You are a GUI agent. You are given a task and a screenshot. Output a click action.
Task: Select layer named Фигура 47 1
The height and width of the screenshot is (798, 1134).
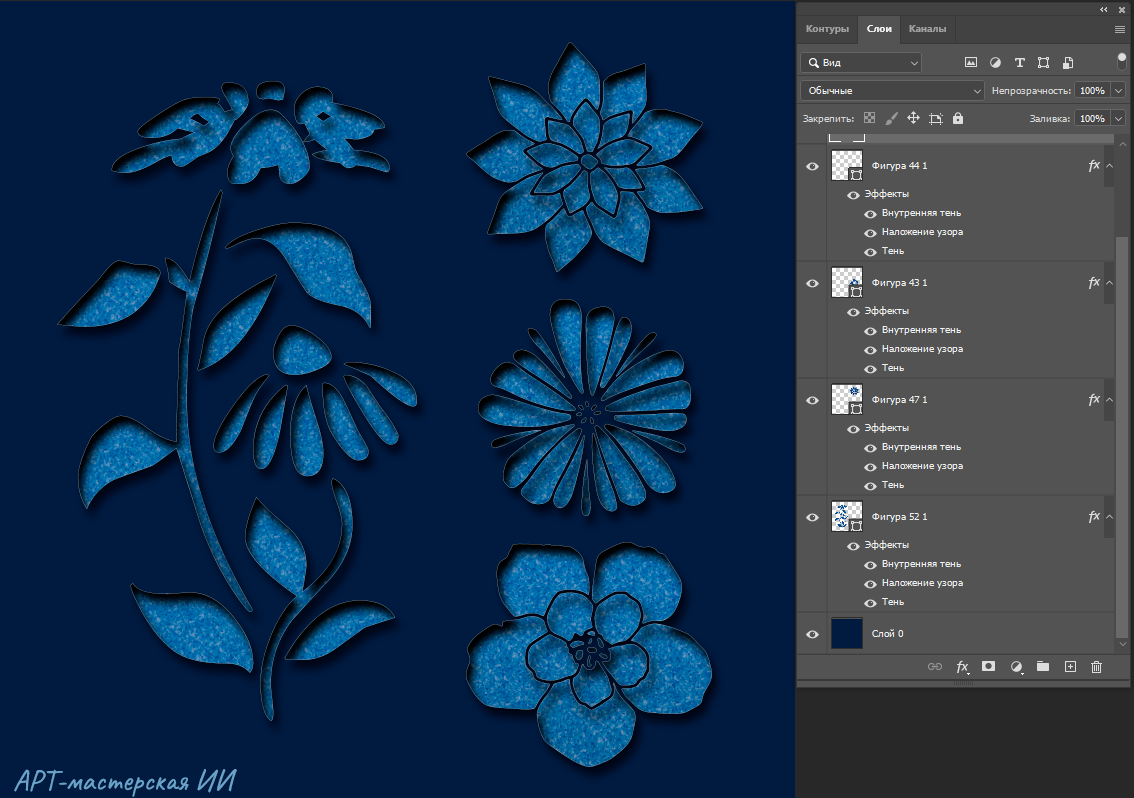[899, 400]
